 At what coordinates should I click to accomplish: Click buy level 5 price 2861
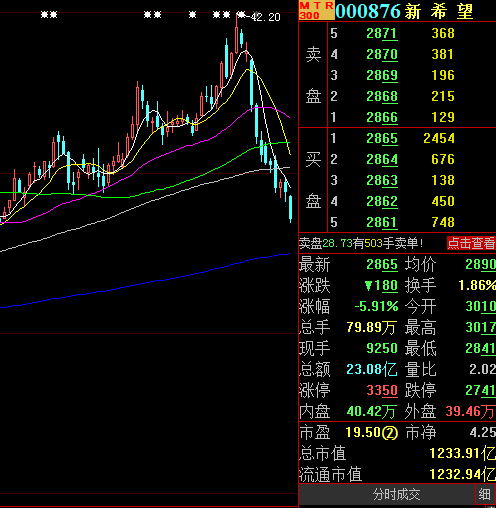382,222
